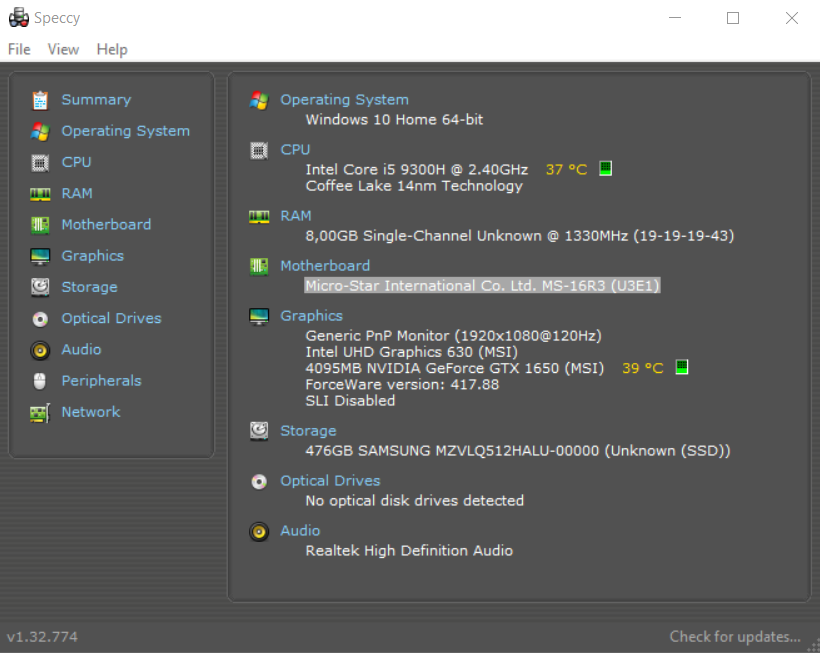Screen dimensions: 820x653
Task: Click the Summary clipboard icon in sidebar
Action: point(40,100)
